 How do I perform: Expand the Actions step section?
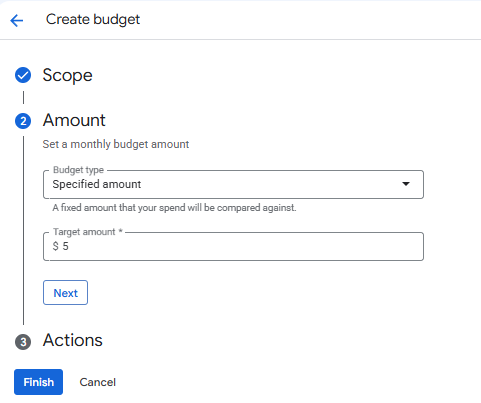click(x=73, y=340)
